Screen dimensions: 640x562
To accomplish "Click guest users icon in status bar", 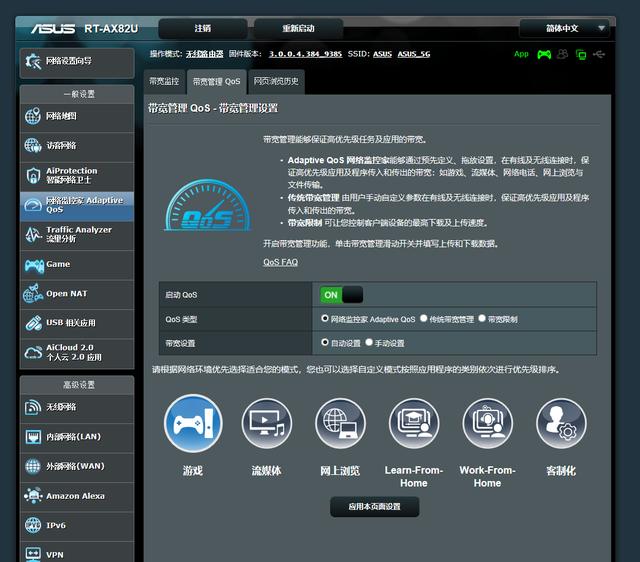I will 562,54.
